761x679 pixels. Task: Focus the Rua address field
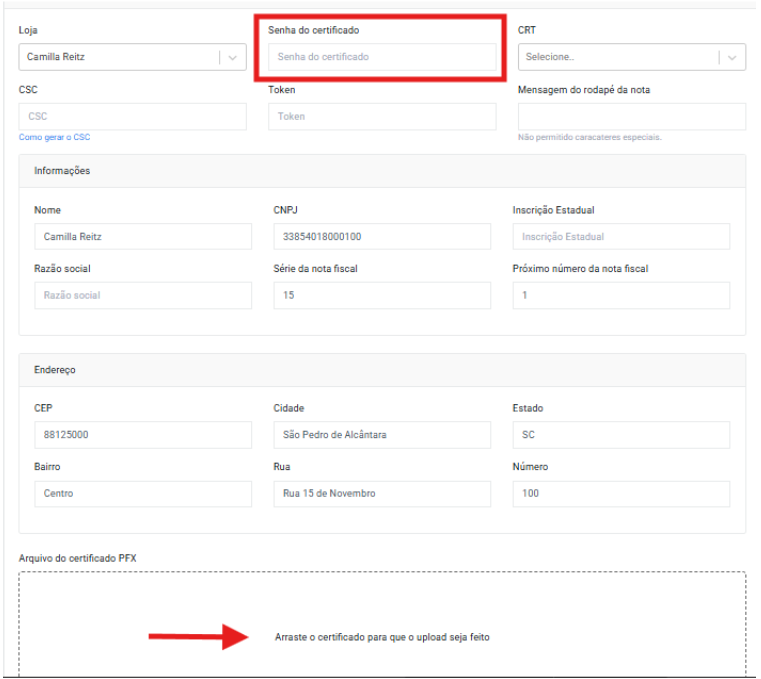tap(382, 494)
